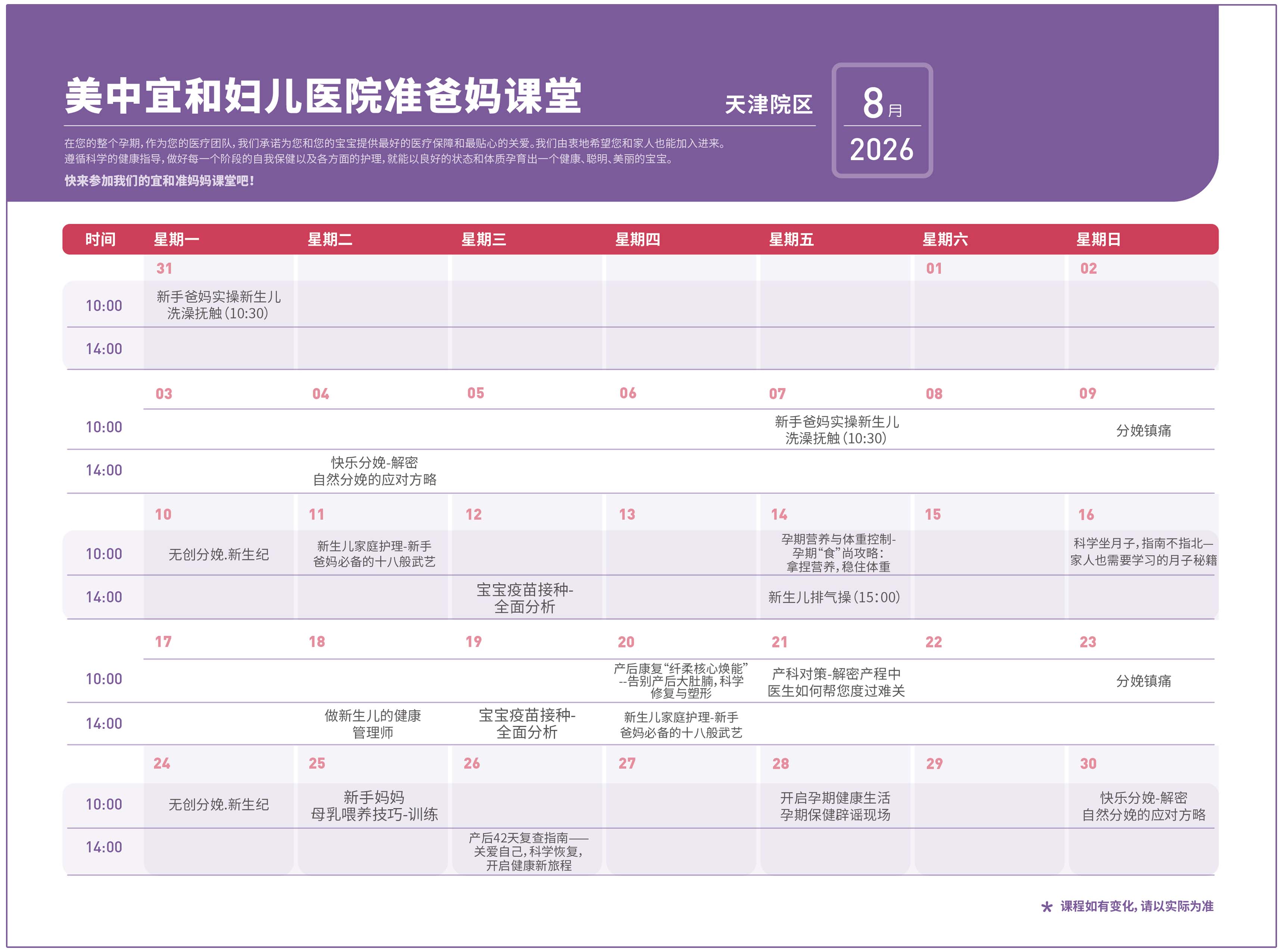Open "宝宝疫苗接种-全面分析" under date 19

[x=527, y=724]
